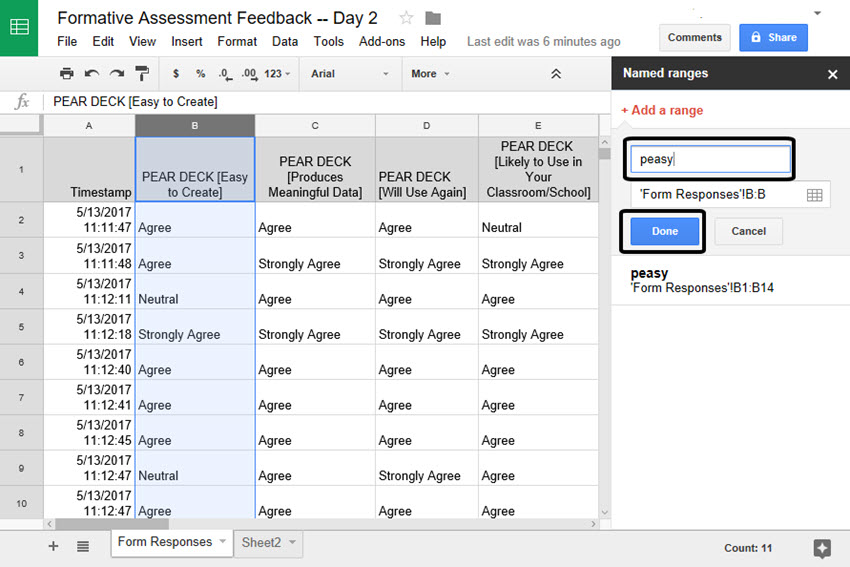Click the document title

pos(217,18)
